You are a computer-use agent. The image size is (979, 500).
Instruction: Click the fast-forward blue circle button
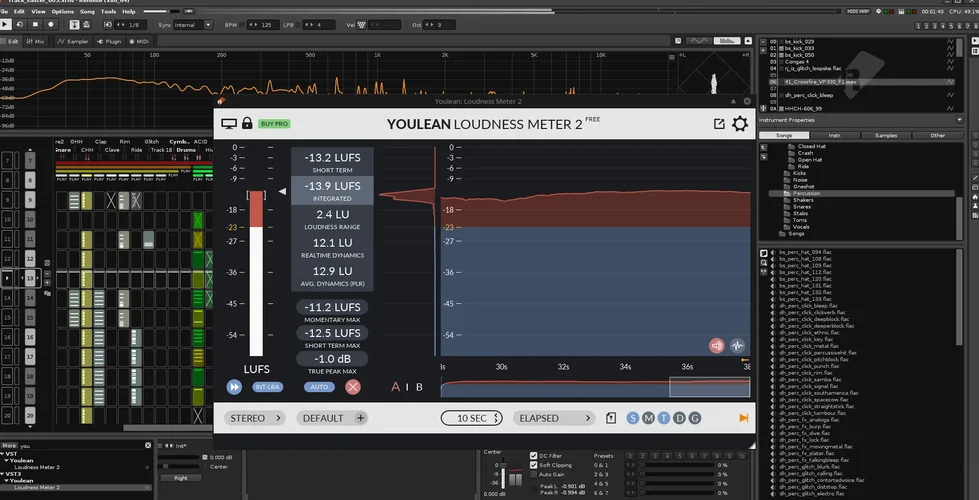[x=234, y=387]
